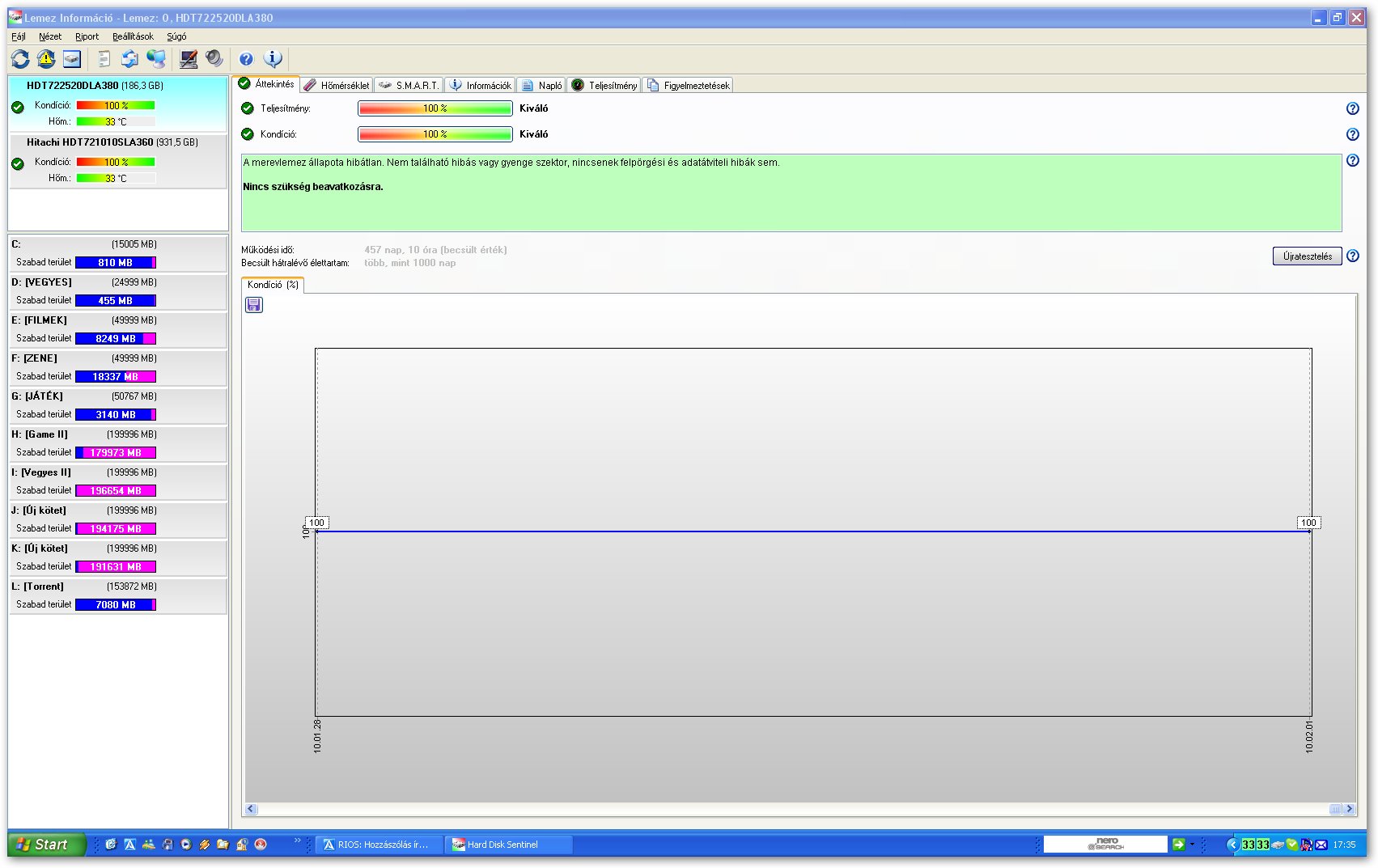Click the text report document icon

(x=104, y=58)
